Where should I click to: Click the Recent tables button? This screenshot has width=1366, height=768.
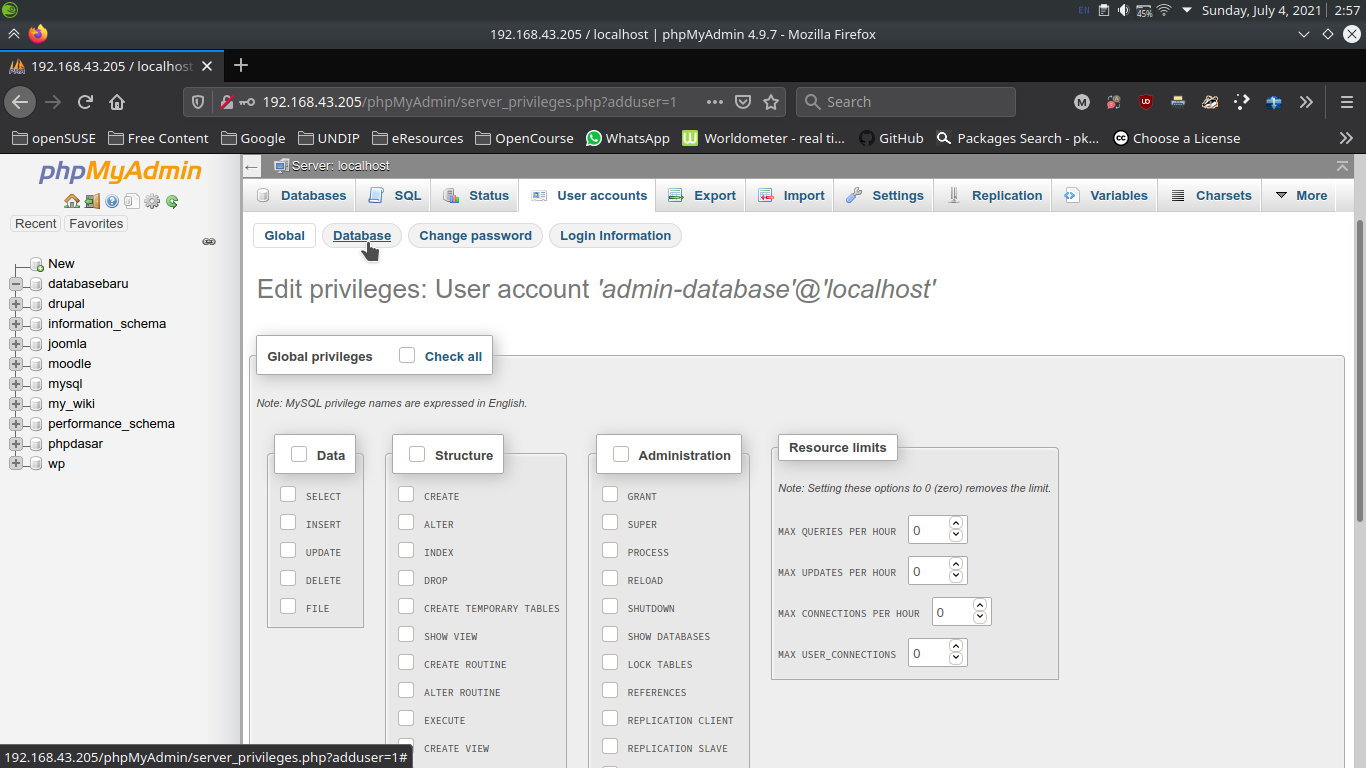(36, 224)
